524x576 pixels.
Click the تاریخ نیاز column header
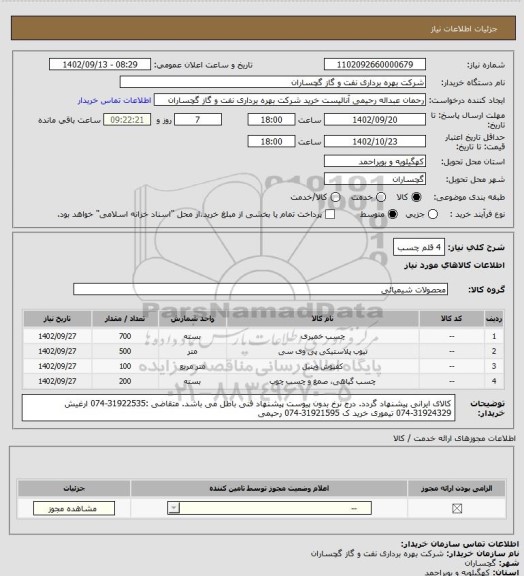(x=57, y=318)
